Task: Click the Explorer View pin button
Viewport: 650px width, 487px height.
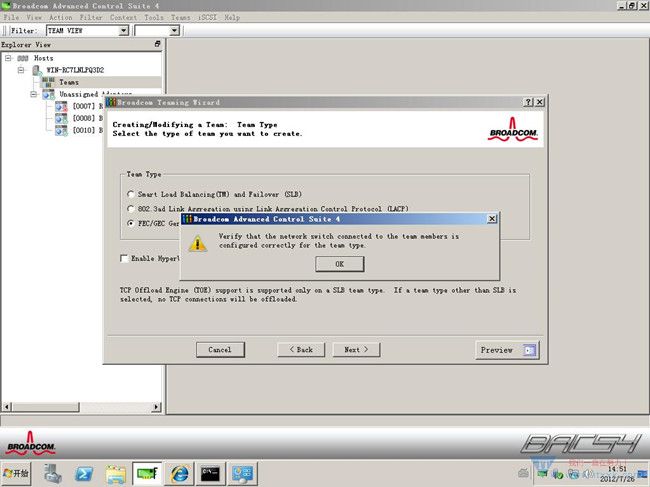Action: point(158,44)
